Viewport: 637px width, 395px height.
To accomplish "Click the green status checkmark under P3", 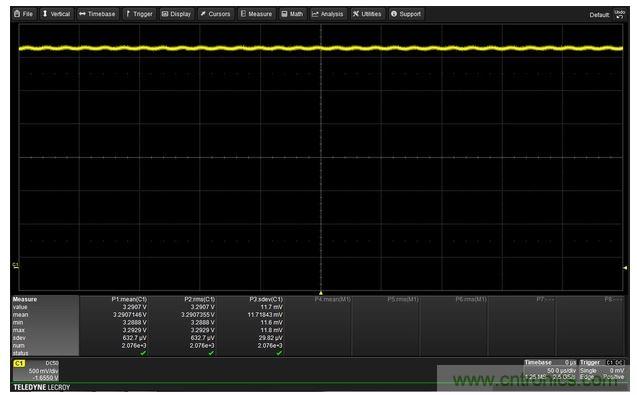I will pyautogui.click(x=279, y=353).
